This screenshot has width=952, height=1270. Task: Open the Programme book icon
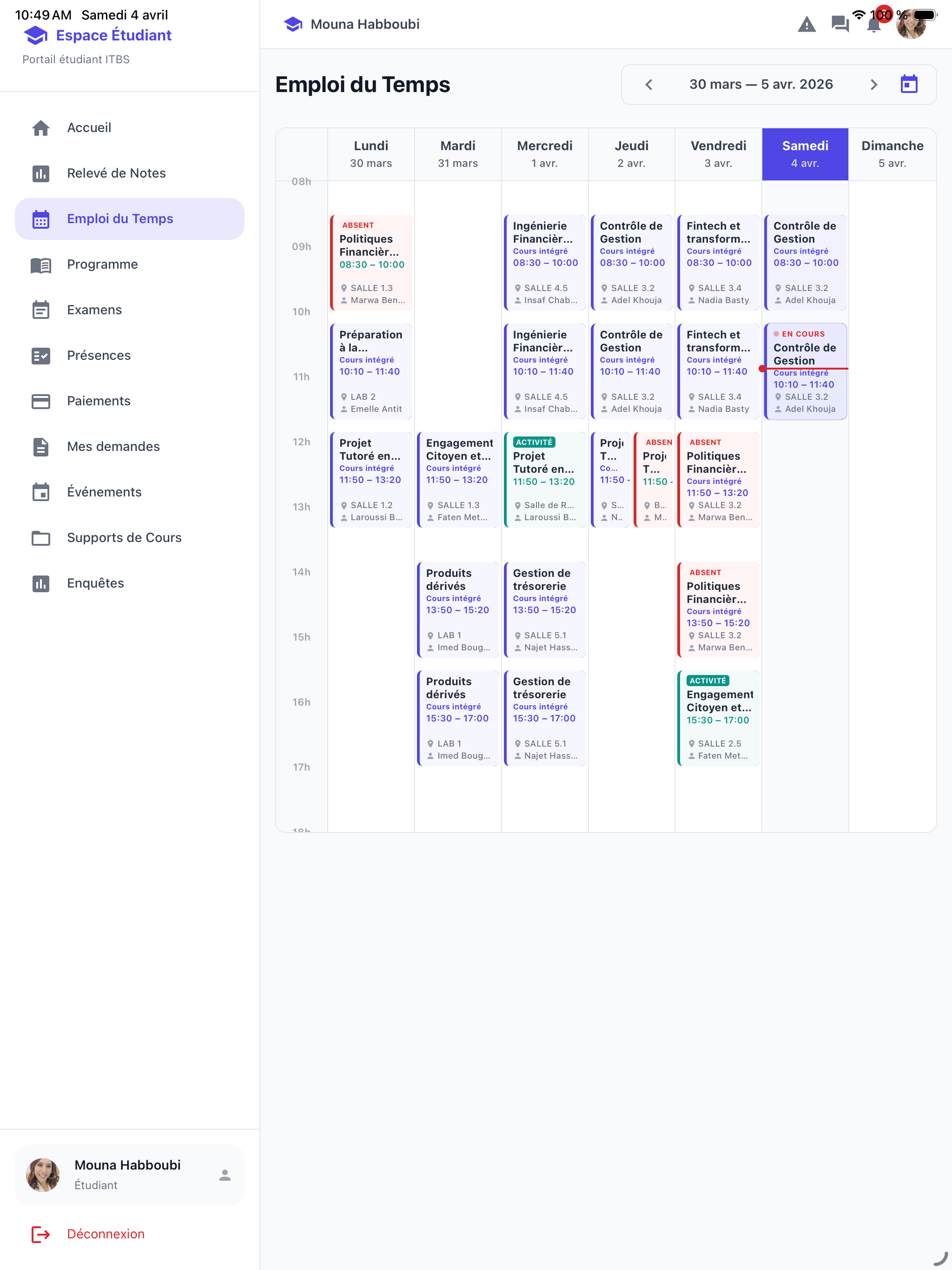click(41, 265)
